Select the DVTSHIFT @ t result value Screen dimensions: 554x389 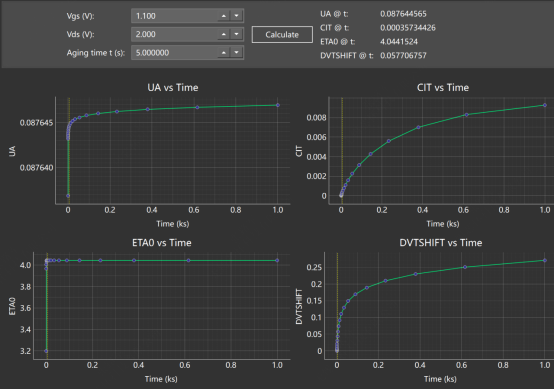(403, 55)
